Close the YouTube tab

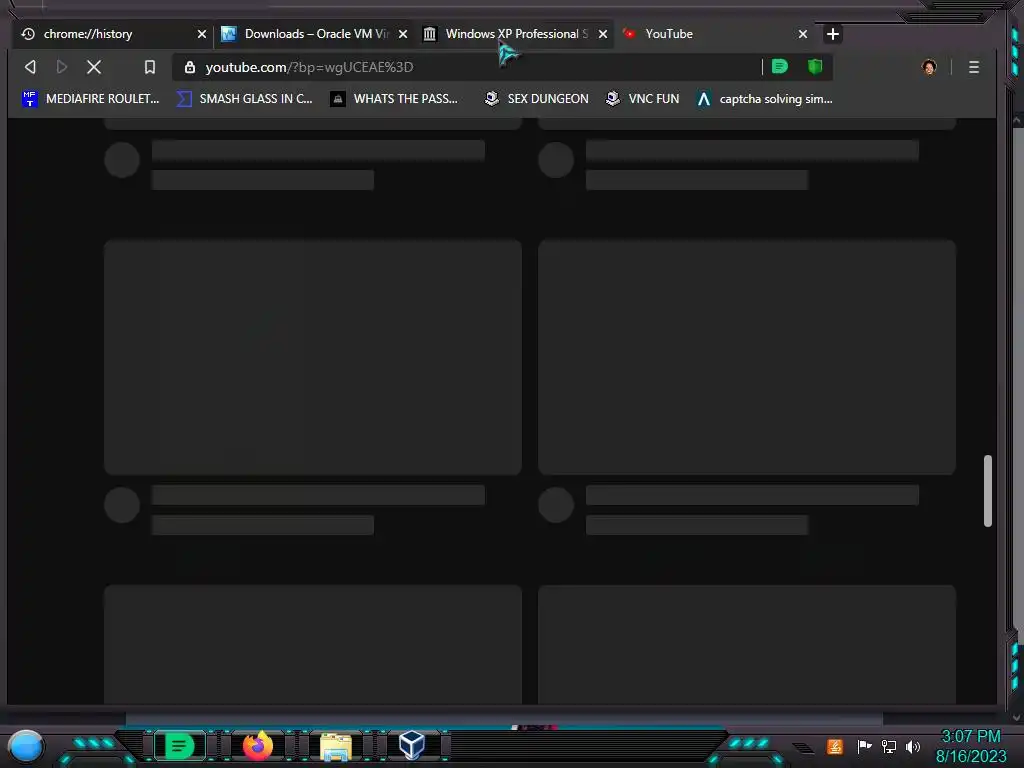coord(803,34)
